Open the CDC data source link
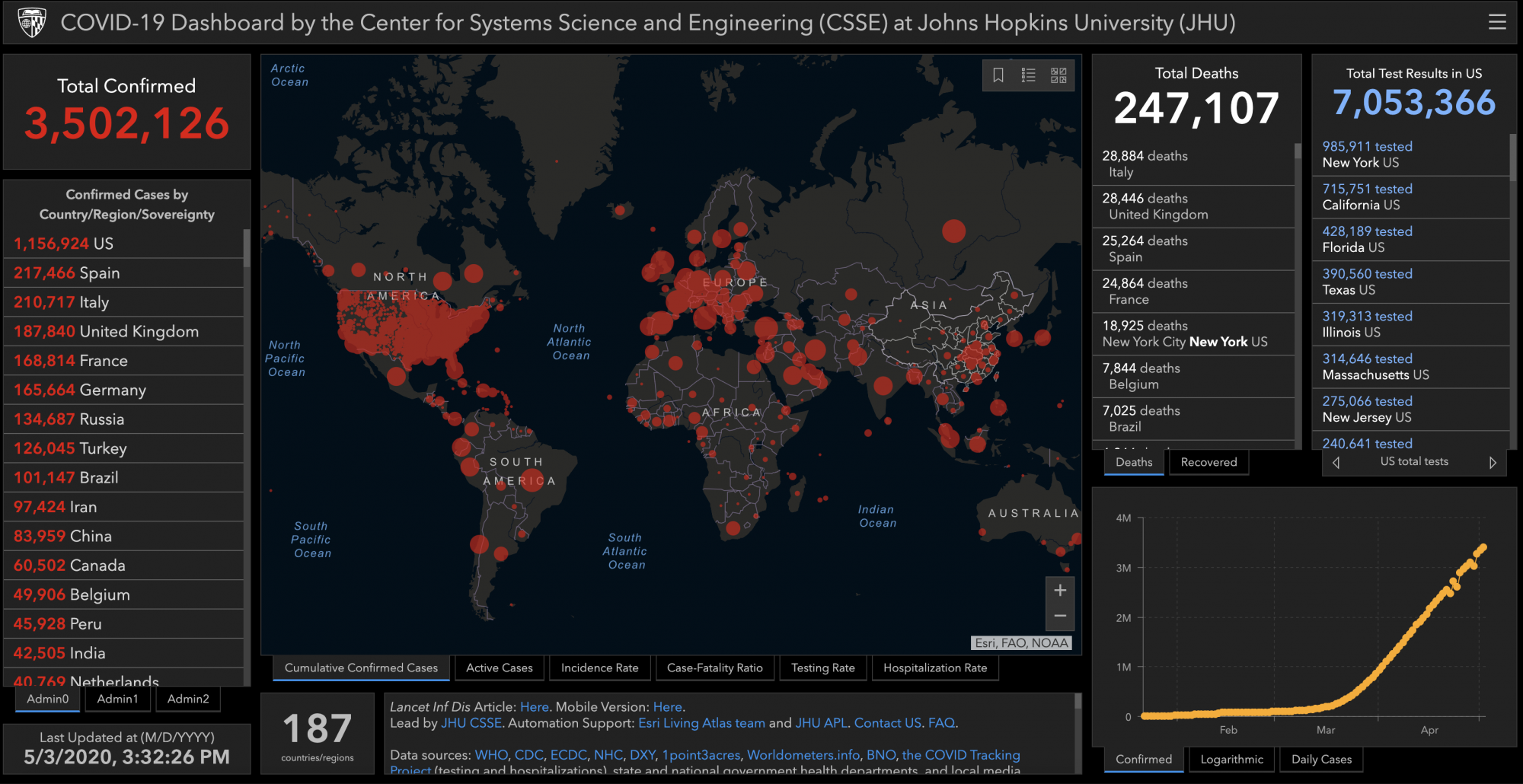The image size is (1523, 784). coord(528,754)
